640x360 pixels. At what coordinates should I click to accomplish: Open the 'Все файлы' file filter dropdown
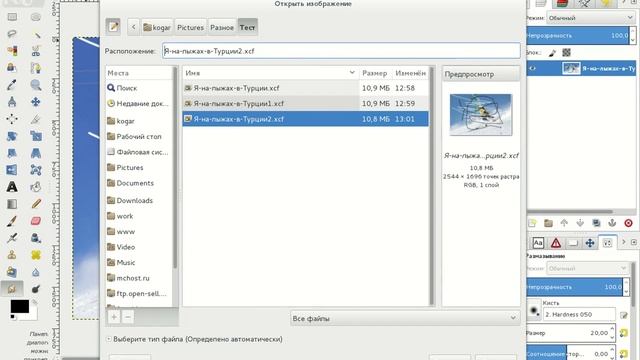[405, 318]
